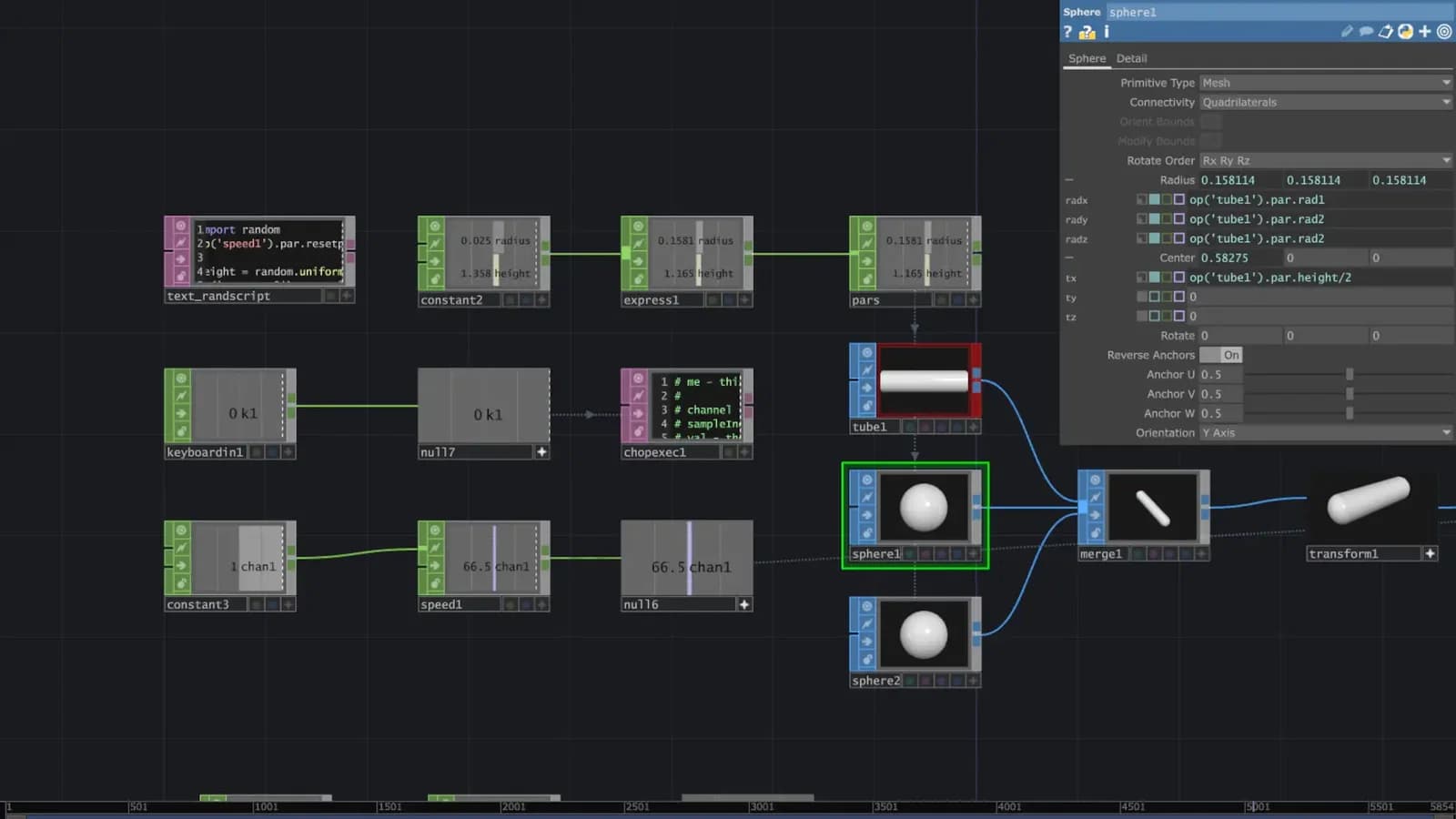Toggle viewer active flag on text_randscript node
Viewport: 1456px width, 819px height.
(x=181, y=226)
